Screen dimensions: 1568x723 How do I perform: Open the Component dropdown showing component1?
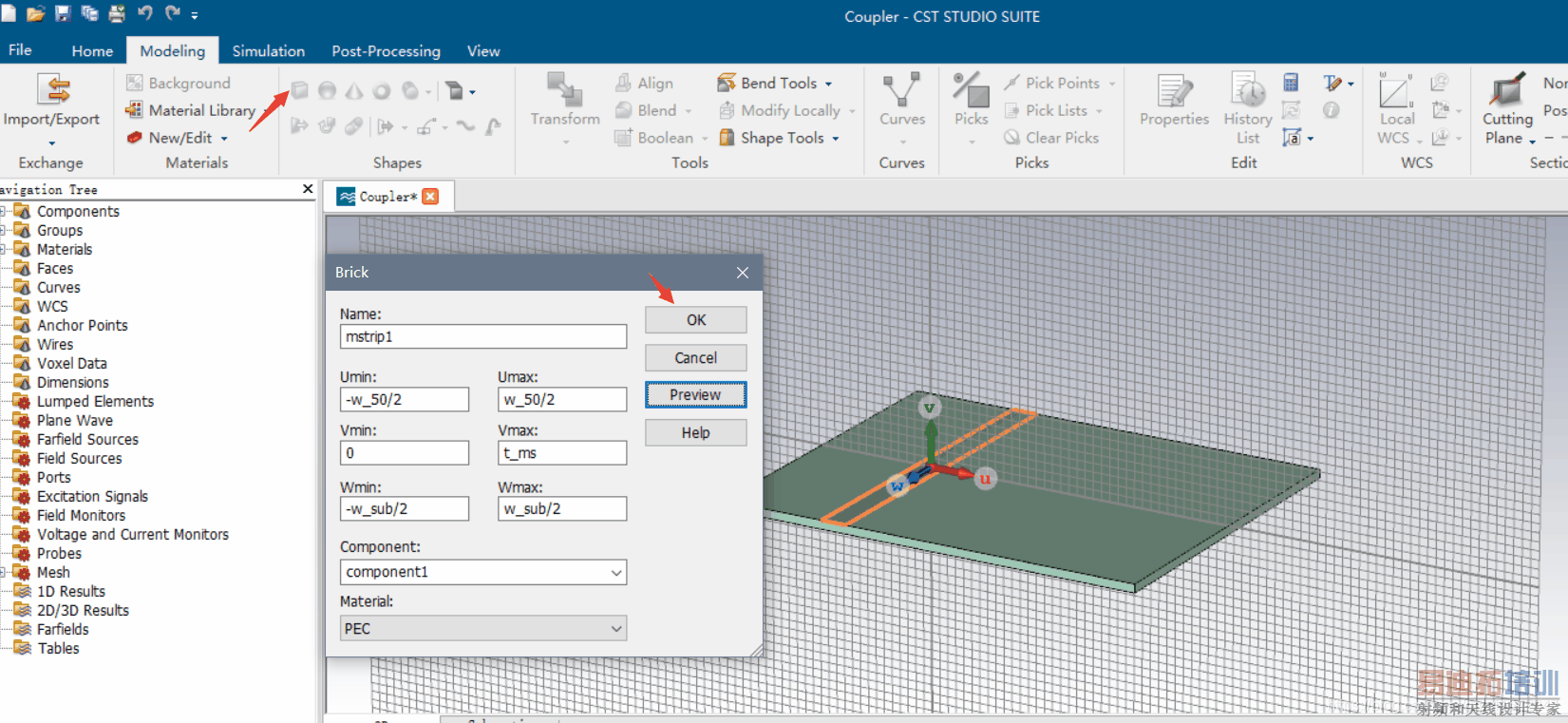482,572
